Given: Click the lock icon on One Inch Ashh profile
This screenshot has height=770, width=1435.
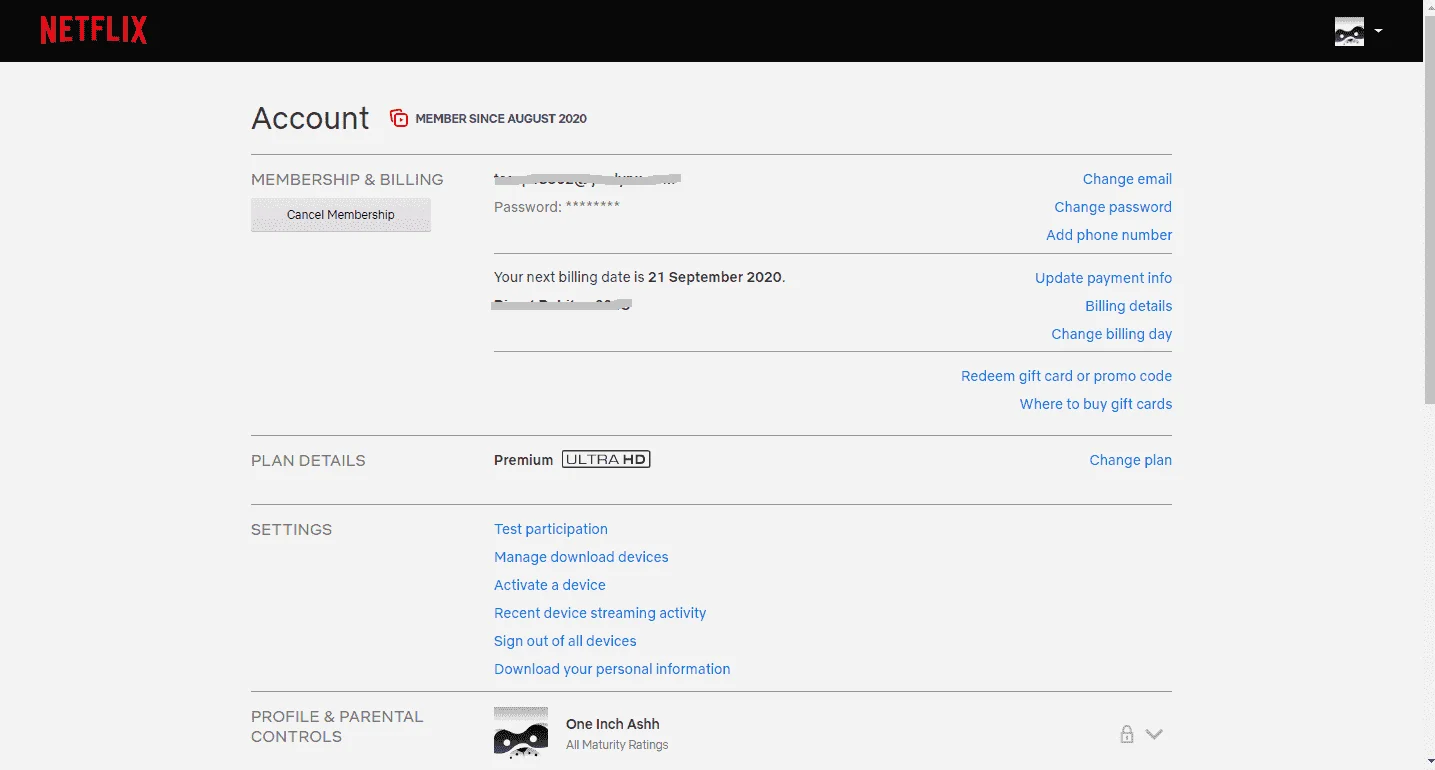Looking at the screenshot, I should click(1126, 734).
